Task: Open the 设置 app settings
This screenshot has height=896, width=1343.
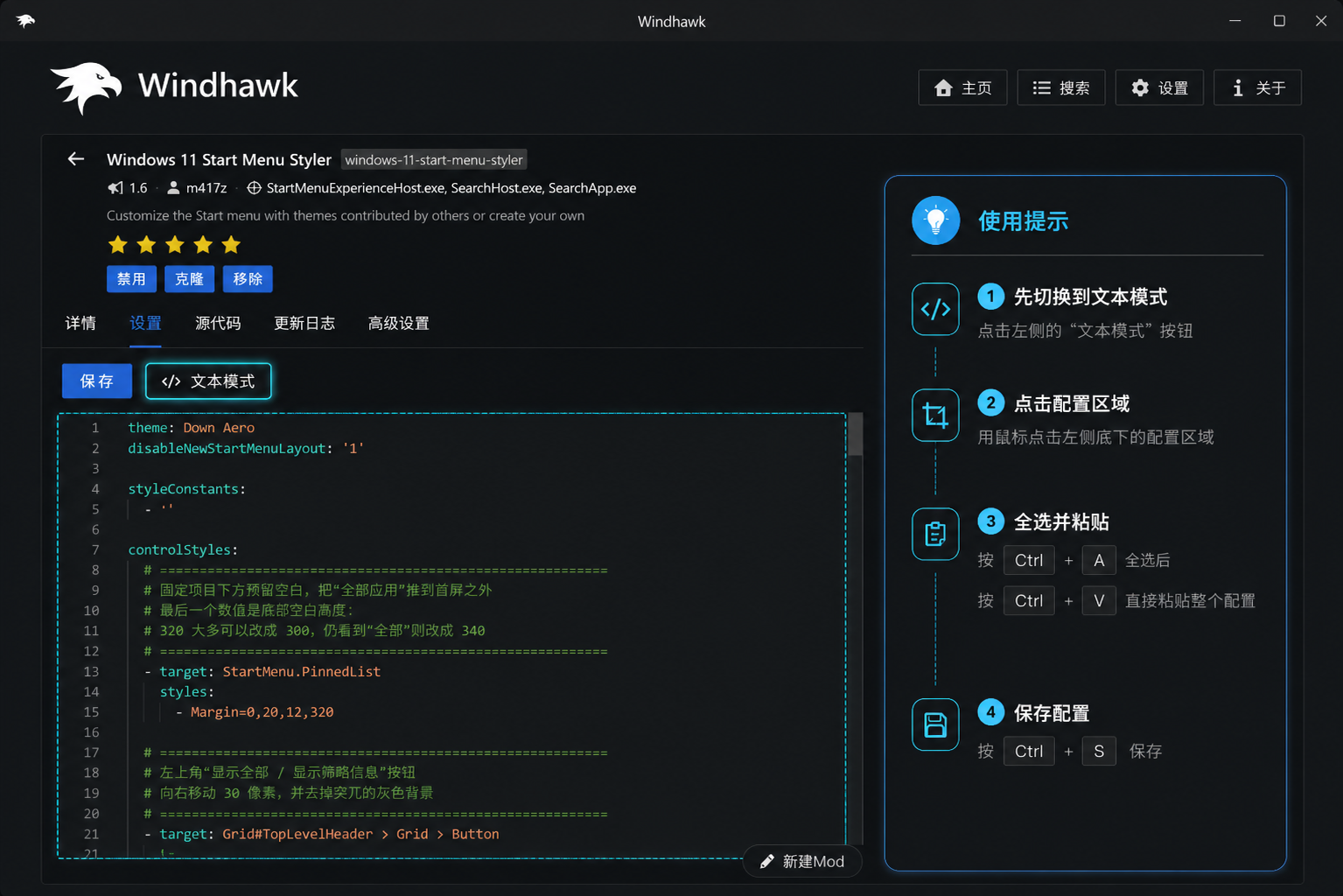Action: pyautogui.click(x=1159, y=87)
